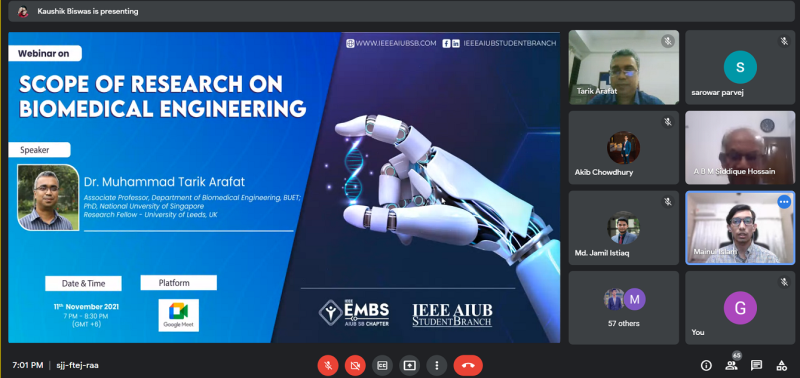Screen dimensions: 800x378
Task: Click presenter avatar beside Kaushik Biswas
Action: [23, 11]
